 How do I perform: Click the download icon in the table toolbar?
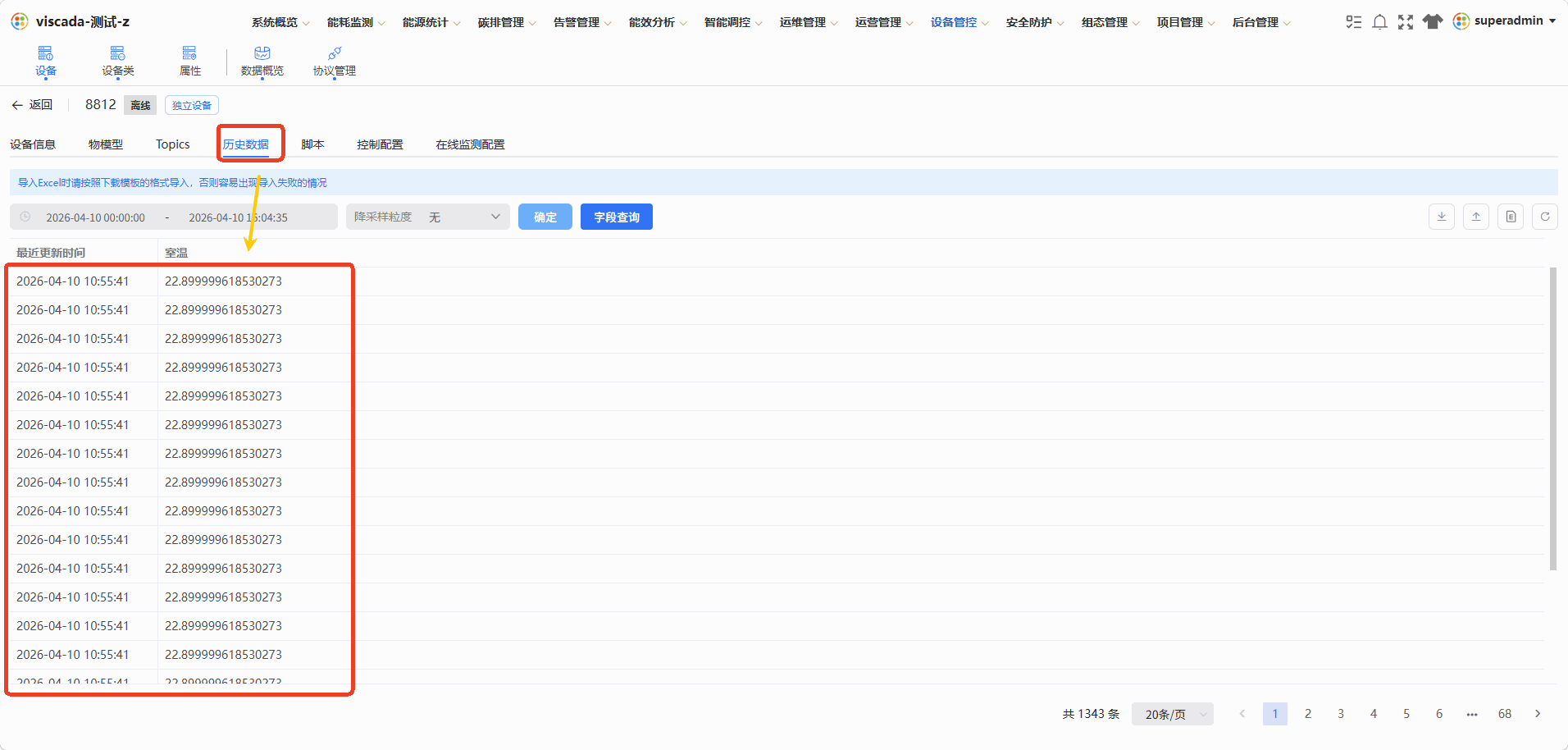(x=1441, y=217)
